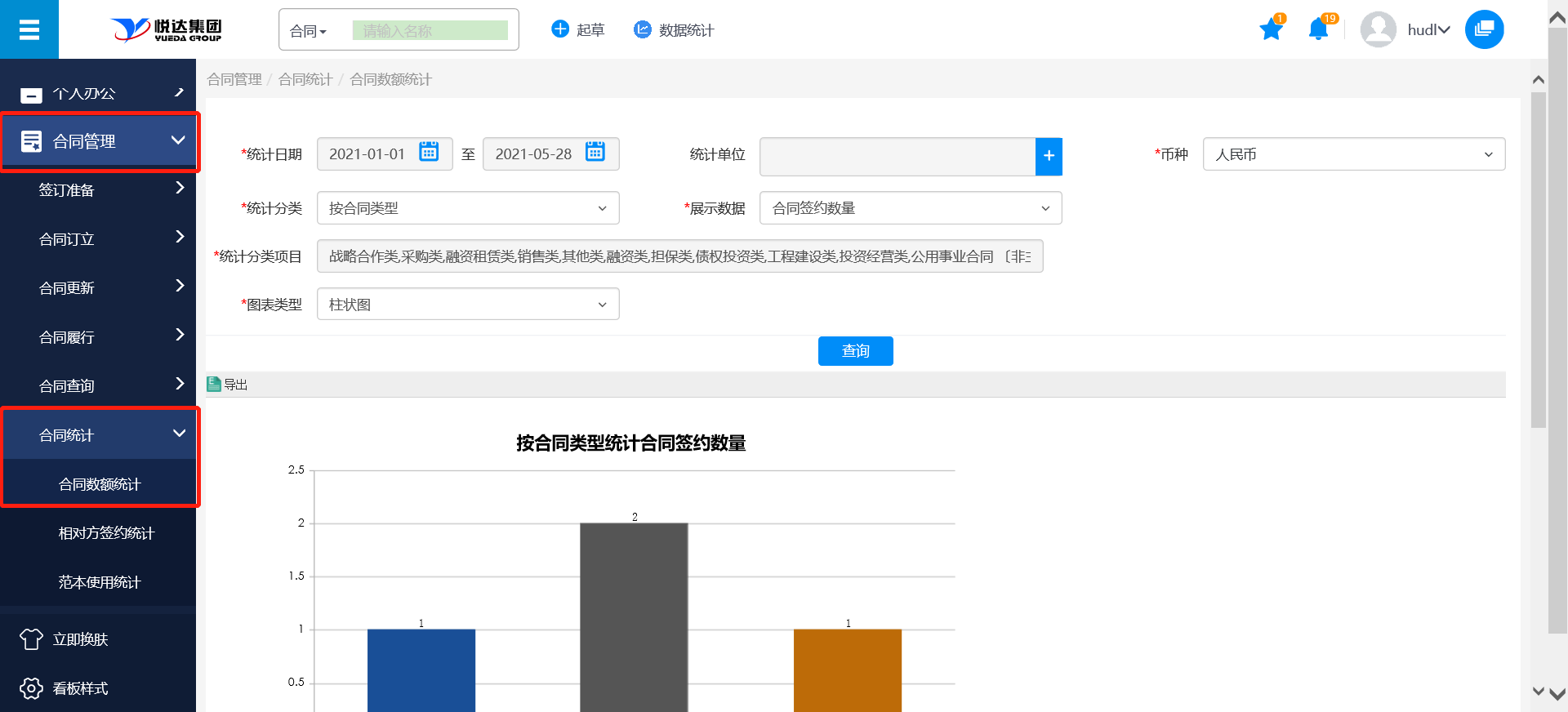Expand the 统计分类 dropdown

coord(467,208)
